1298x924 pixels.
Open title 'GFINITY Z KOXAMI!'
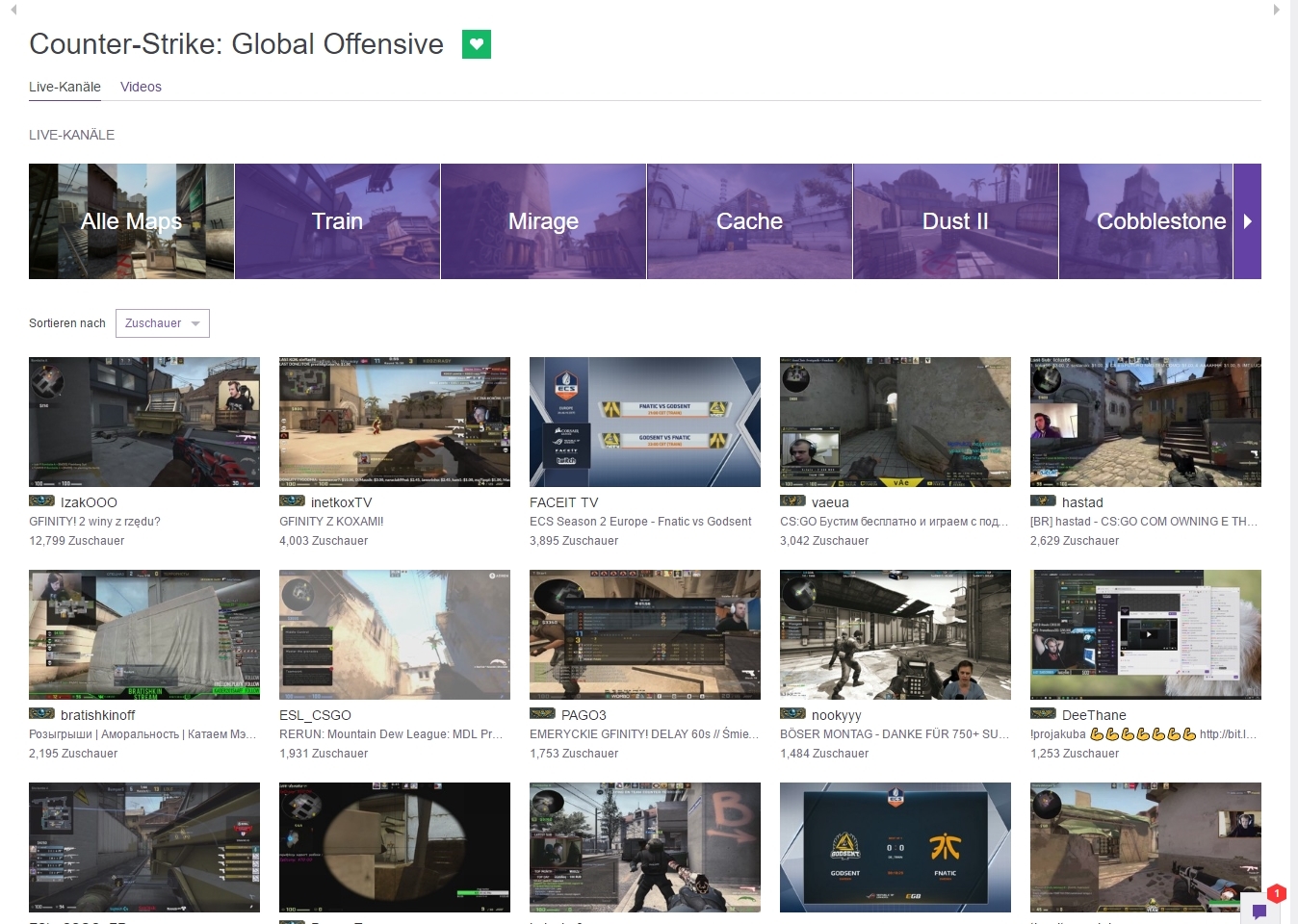click(331, 522)
